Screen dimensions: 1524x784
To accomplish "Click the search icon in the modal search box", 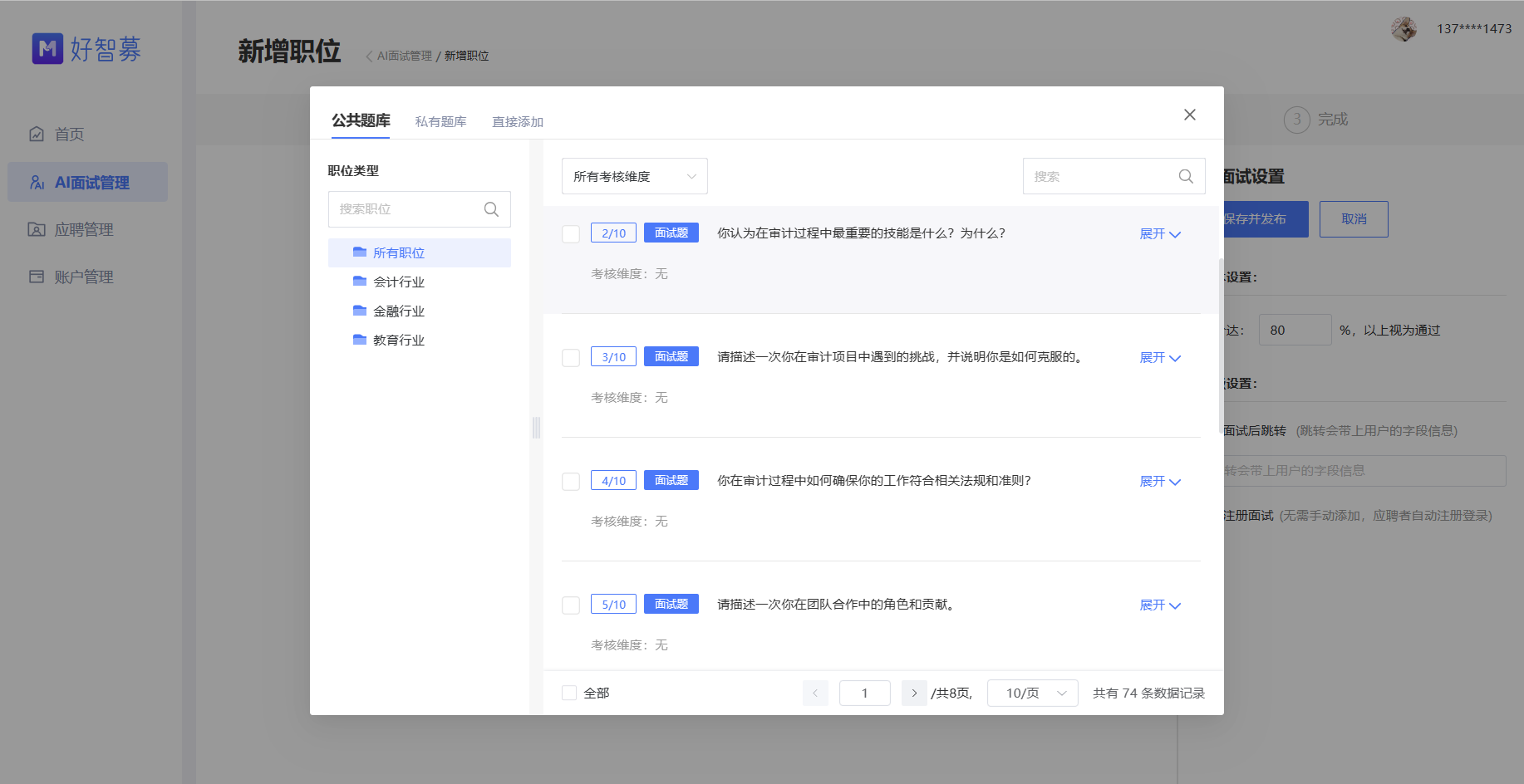I will click(1186, 176).
